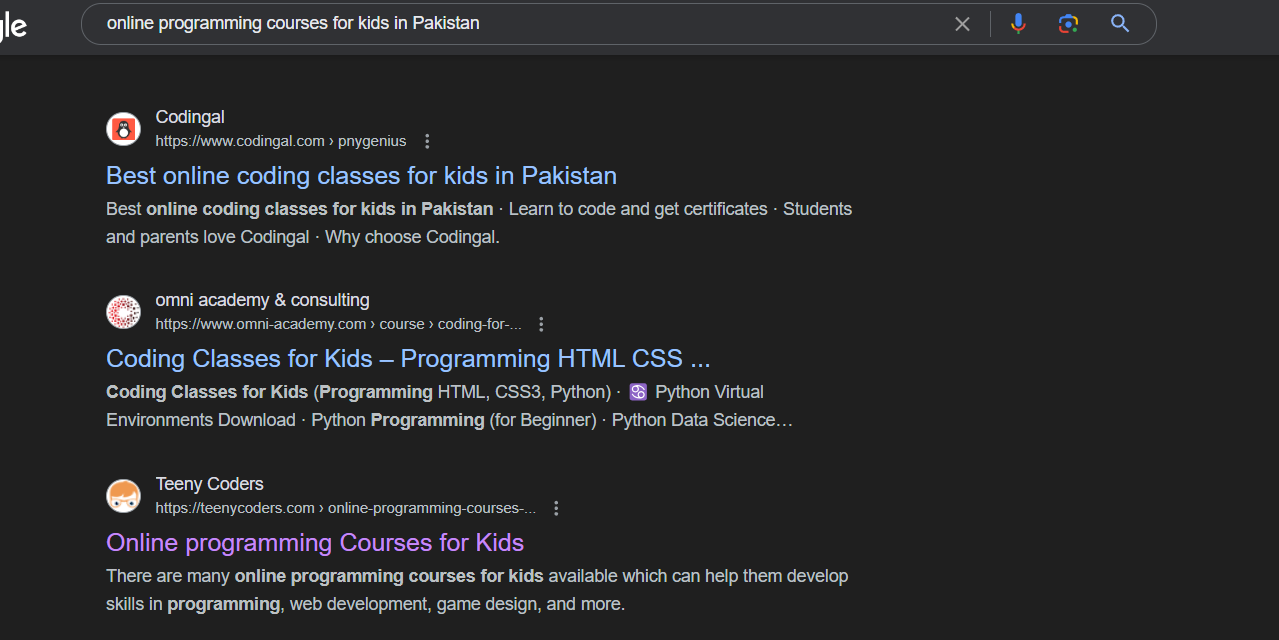Click the codingal.com pnygenius URL

pos(281,141)
